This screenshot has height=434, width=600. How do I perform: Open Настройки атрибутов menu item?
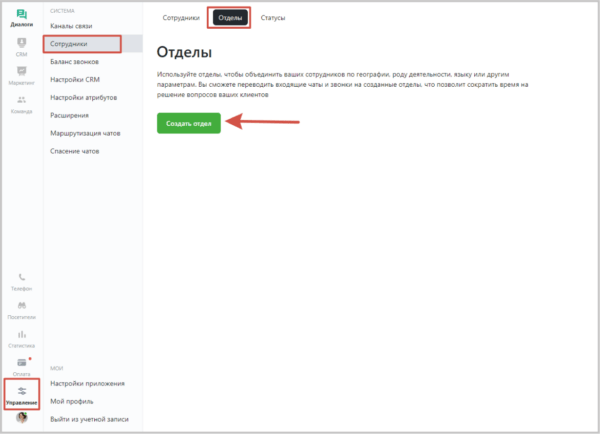tap(83, 98)
